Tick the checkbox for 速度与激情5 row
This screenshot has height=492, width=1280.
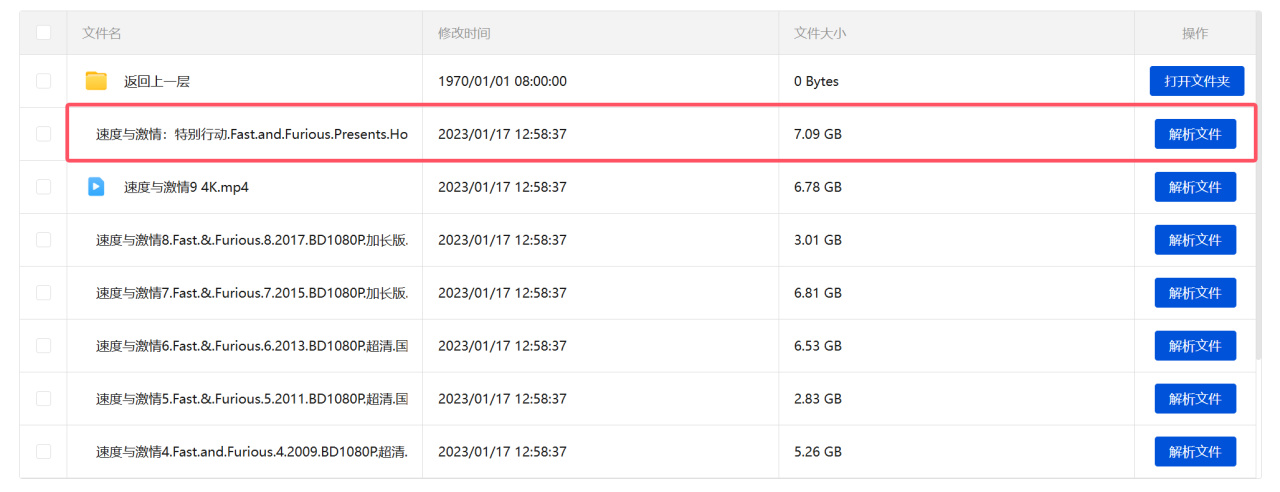click(x=43, y=399)
